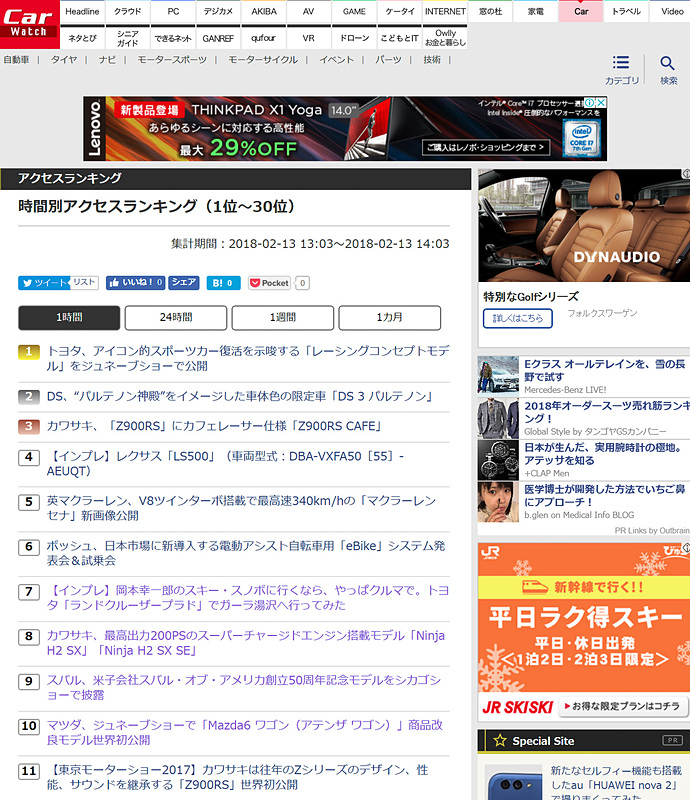Open rank 7 ランドクルーザープラド article
Screen dimensions: 690x800
(x=248, y=597)
